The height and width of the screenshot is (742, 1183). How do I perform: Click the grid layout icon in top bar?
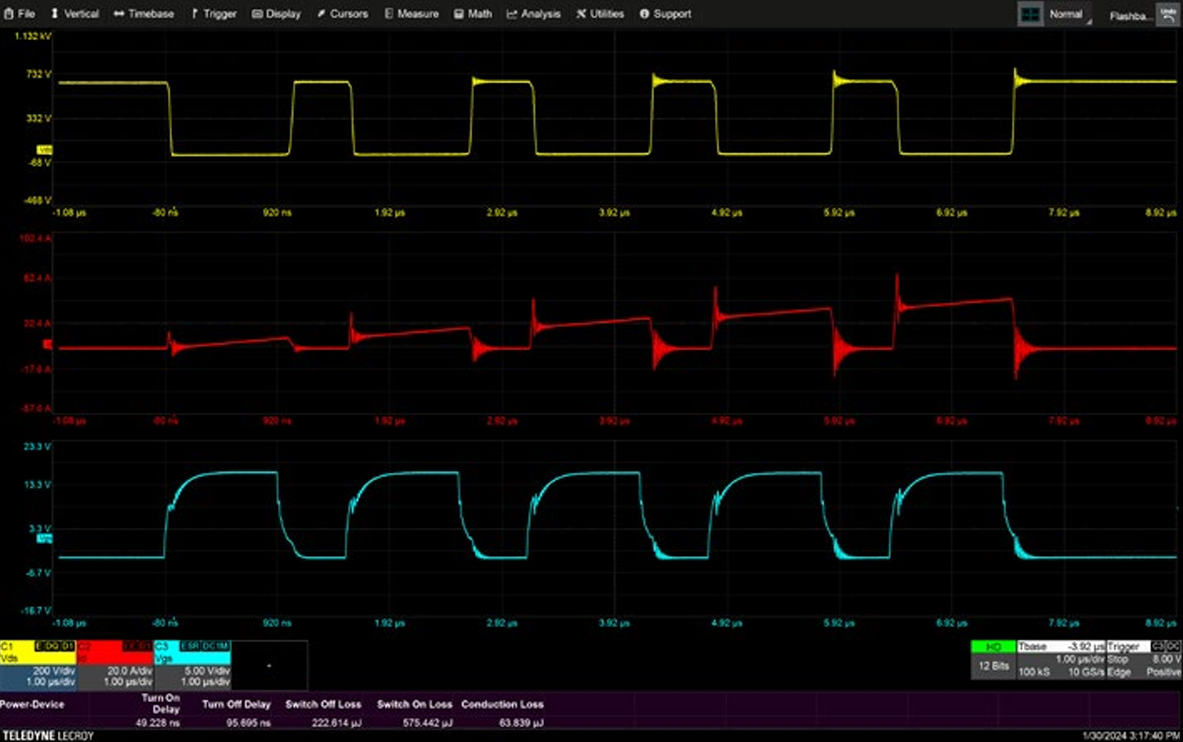click(x=1030, y=14)
